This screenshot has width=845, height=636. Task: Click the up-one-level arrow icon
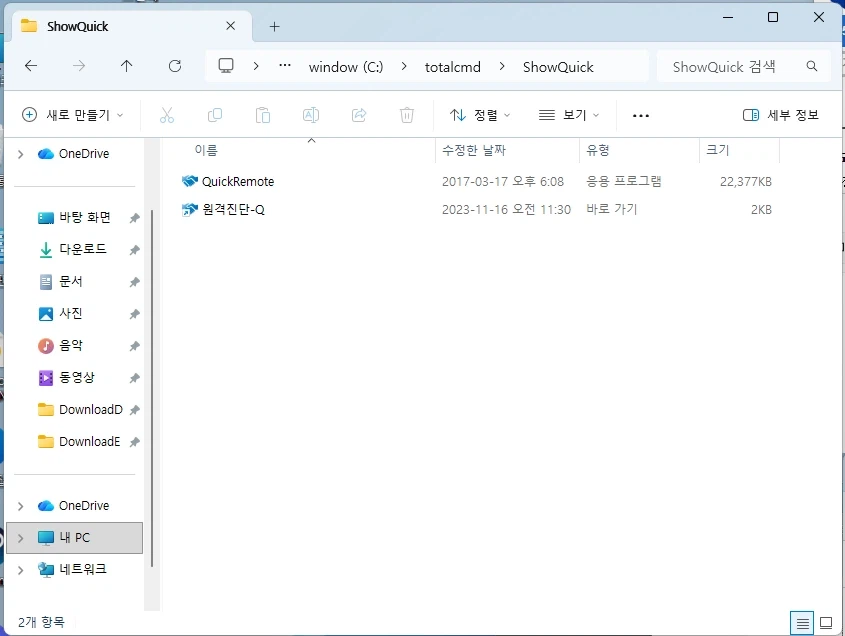(x=126, y=66)
